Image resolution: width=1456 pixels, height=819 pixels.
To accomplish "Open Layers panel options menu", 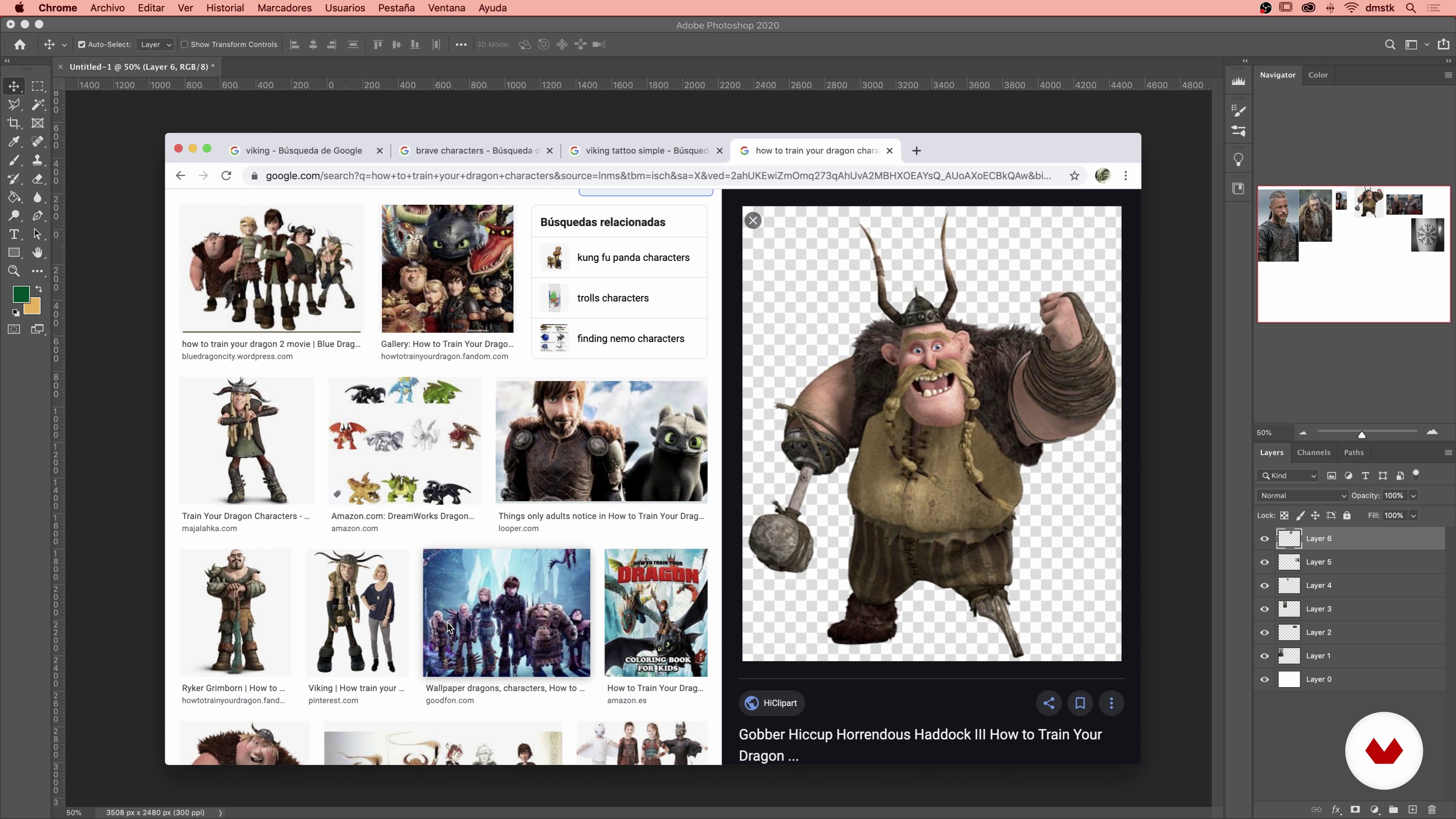I will pos(1448,453).
